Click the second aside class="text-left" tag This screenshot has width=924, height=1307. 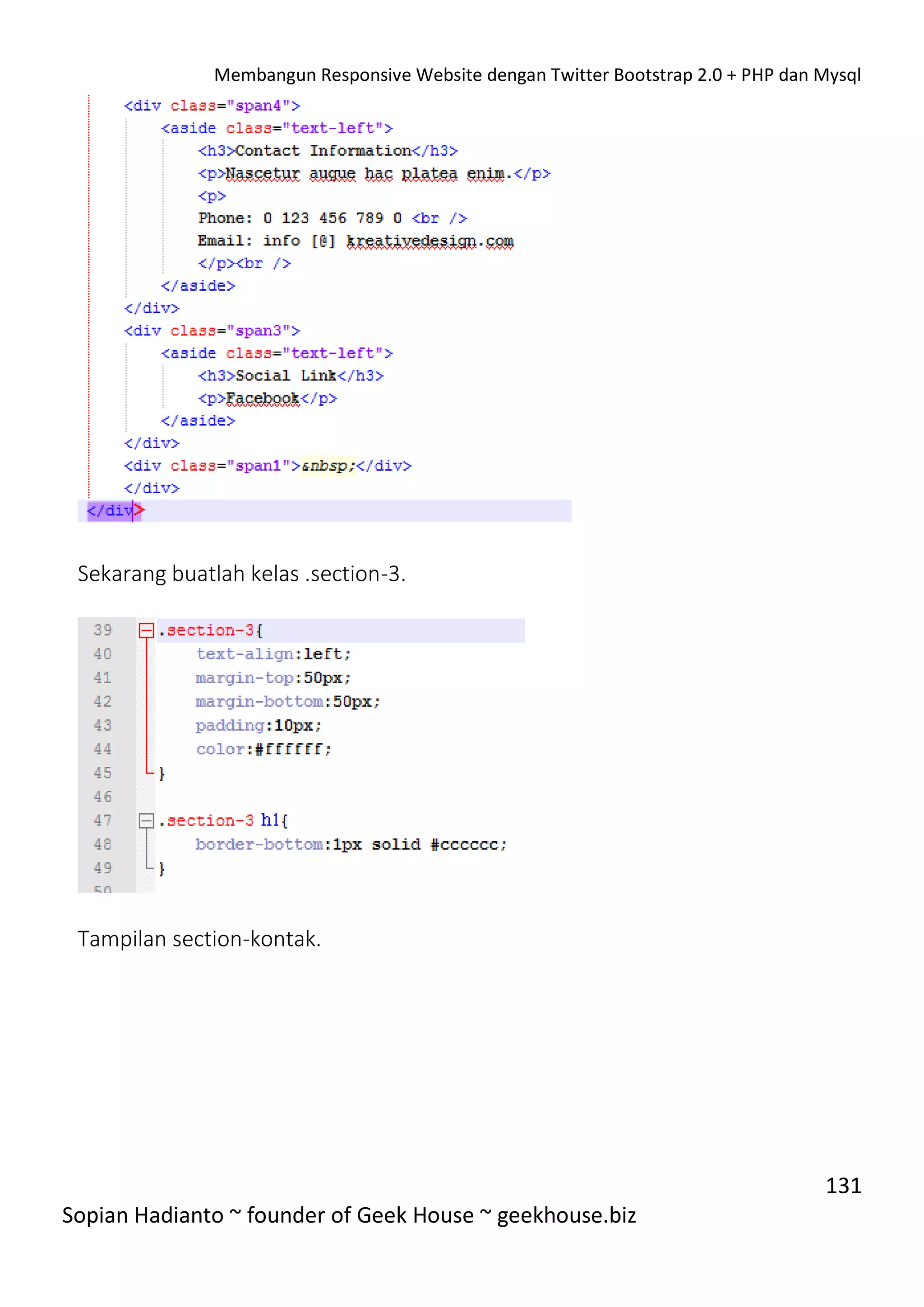(x=277, y=353)
